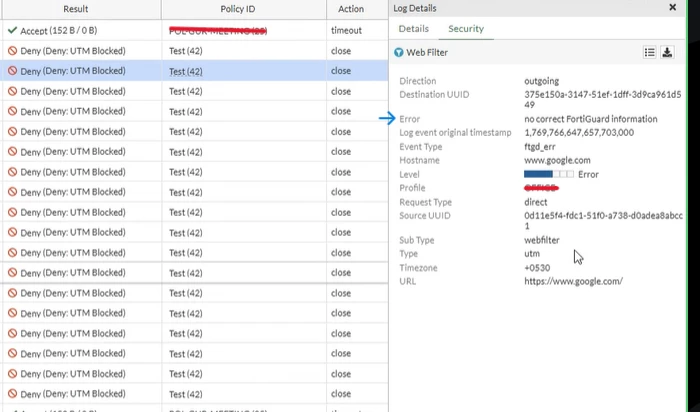
Task: Click the Hostname field label
Action: [419, 160]
